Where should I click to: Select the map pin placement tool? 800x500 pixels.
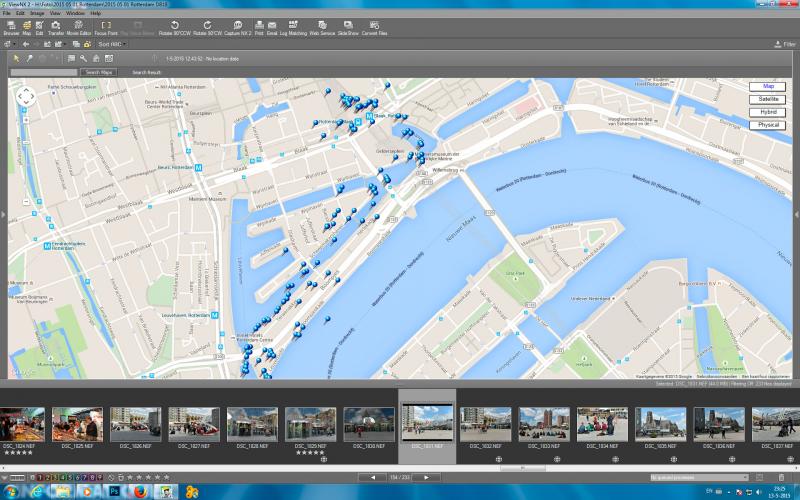pyautogui.click(x=30, y=59)
